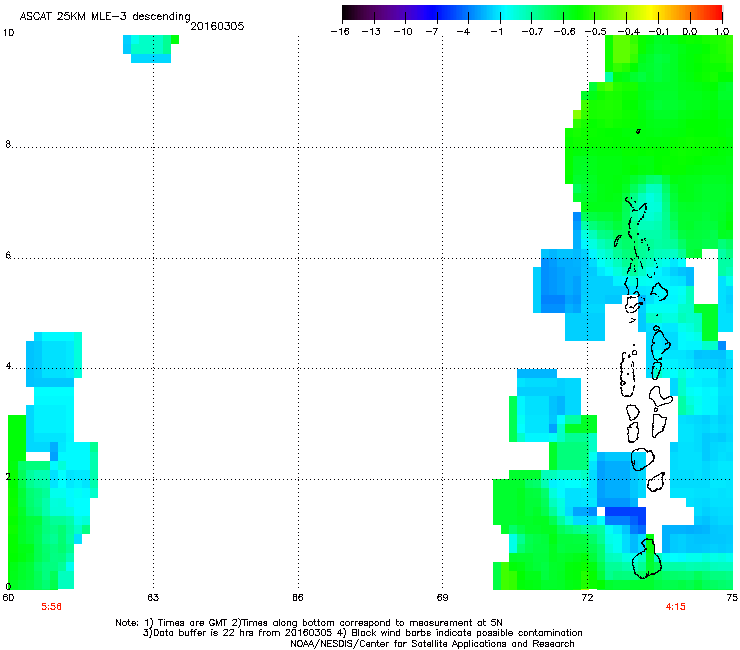
Task: Click the longitude label "72" on bottom axis
Action: tap(587, 597)
